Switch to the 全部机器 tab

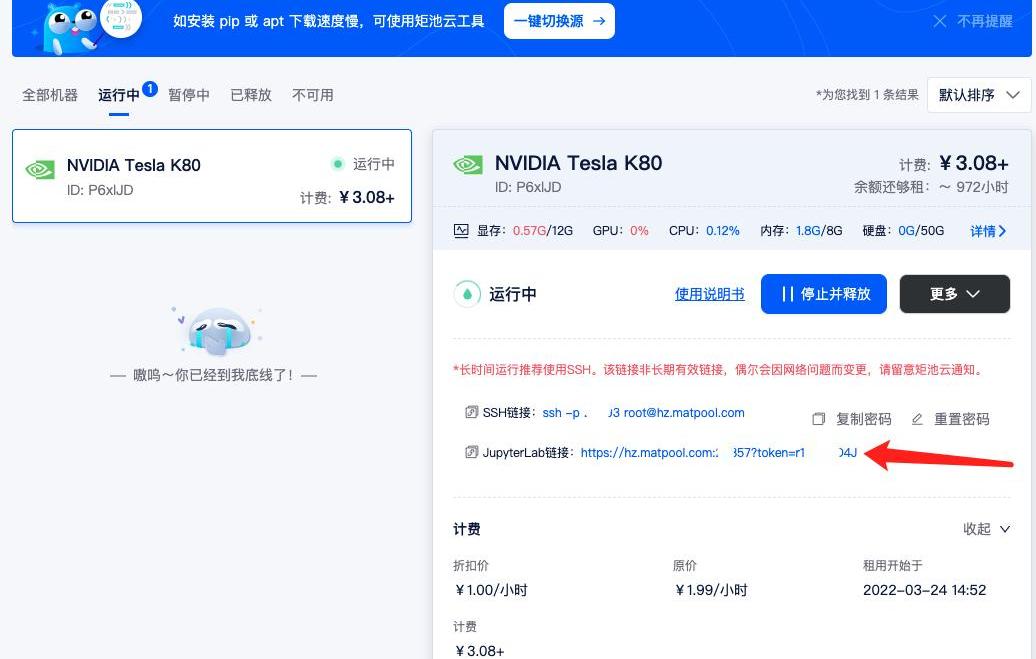coord(50,95)
